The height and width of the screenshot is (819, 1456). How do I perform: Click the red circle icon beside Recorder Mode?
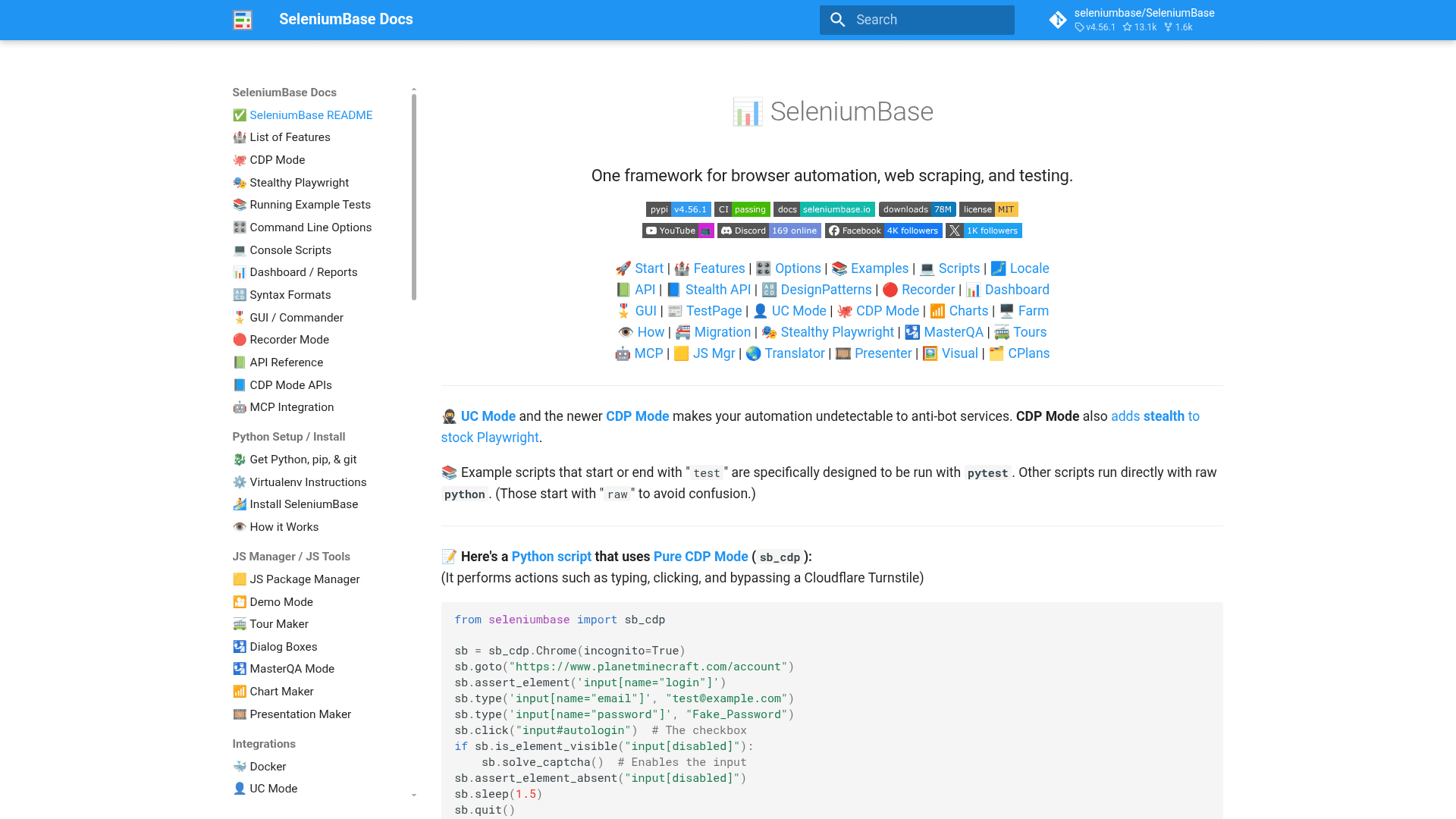240,340
